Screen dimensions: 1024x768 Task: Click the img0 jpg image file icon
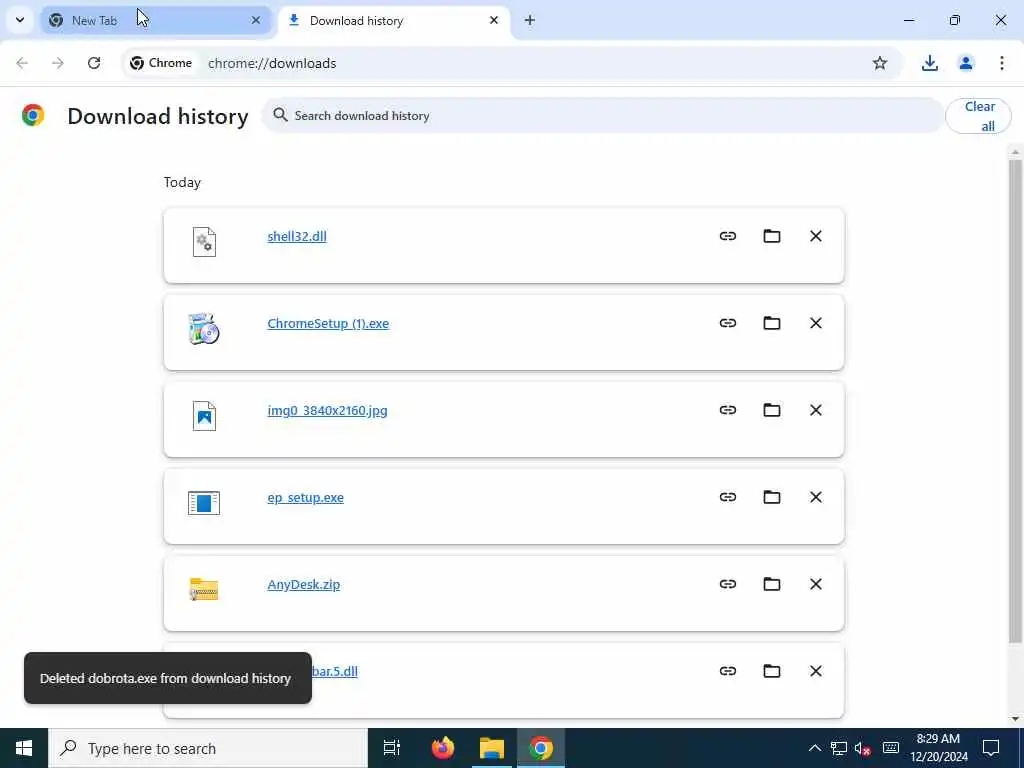point(204,416)
